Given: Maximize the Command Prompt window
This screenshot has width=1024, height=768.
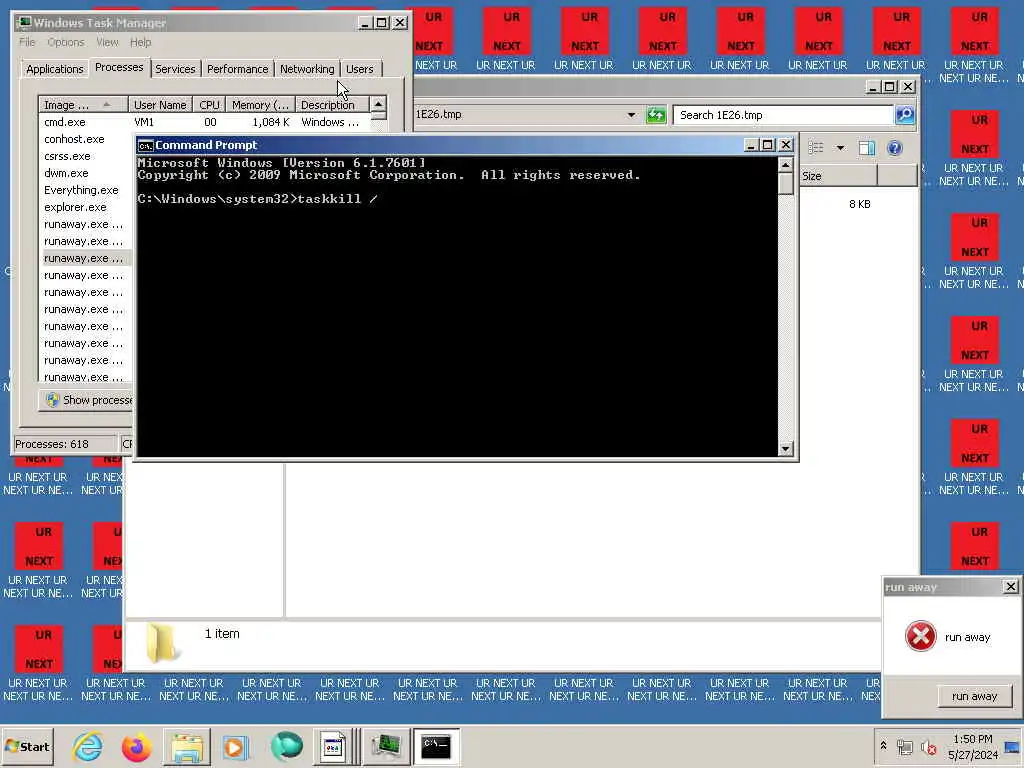Looking at the screenshot, I should coord(769,145).
